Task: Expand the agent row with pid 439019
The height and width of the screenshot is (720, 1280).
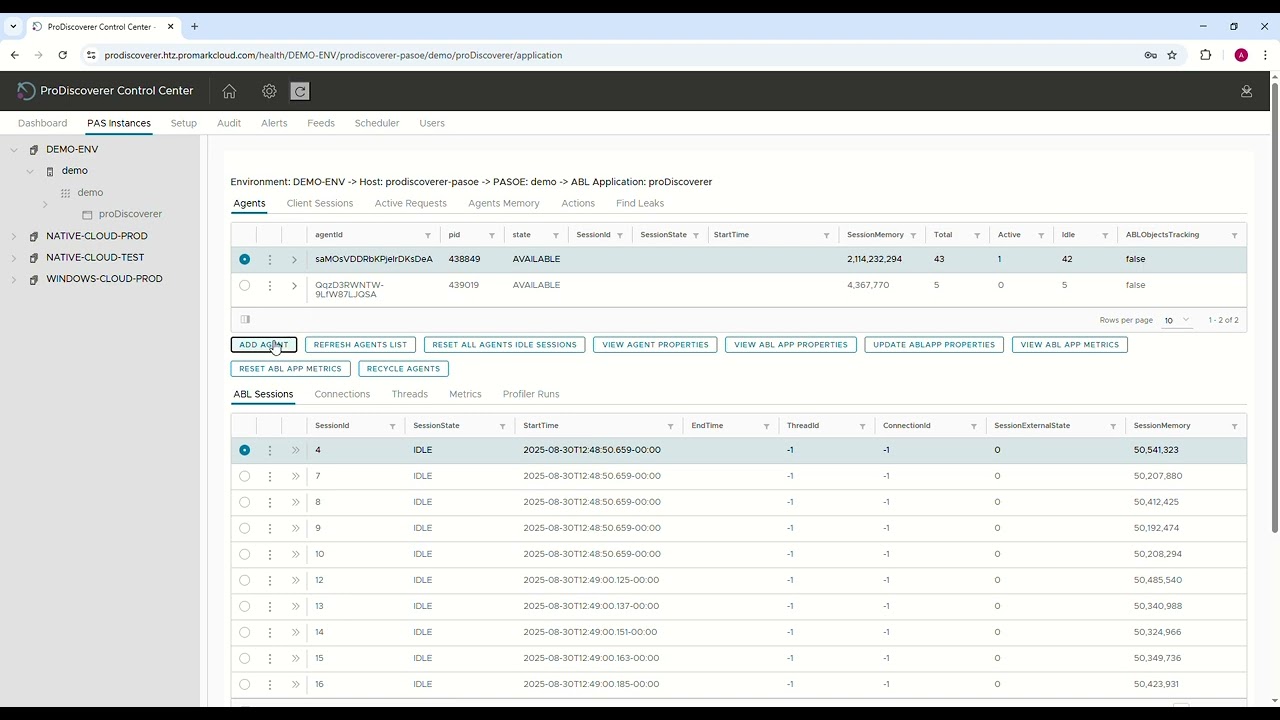Action: pyautogui.click(x=294, y=285)
